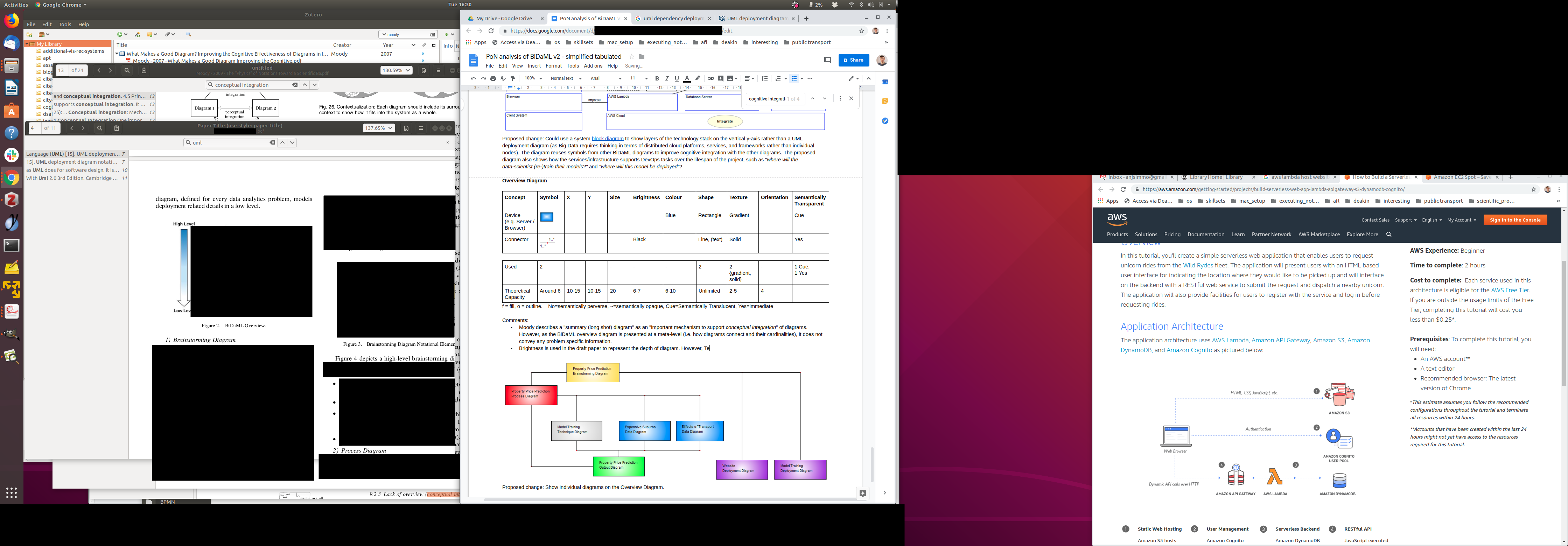Click the Explore button at document bottom-right
Viewport: 1568px width, 546px height.
pyautogui.click(x=862, y=493)
